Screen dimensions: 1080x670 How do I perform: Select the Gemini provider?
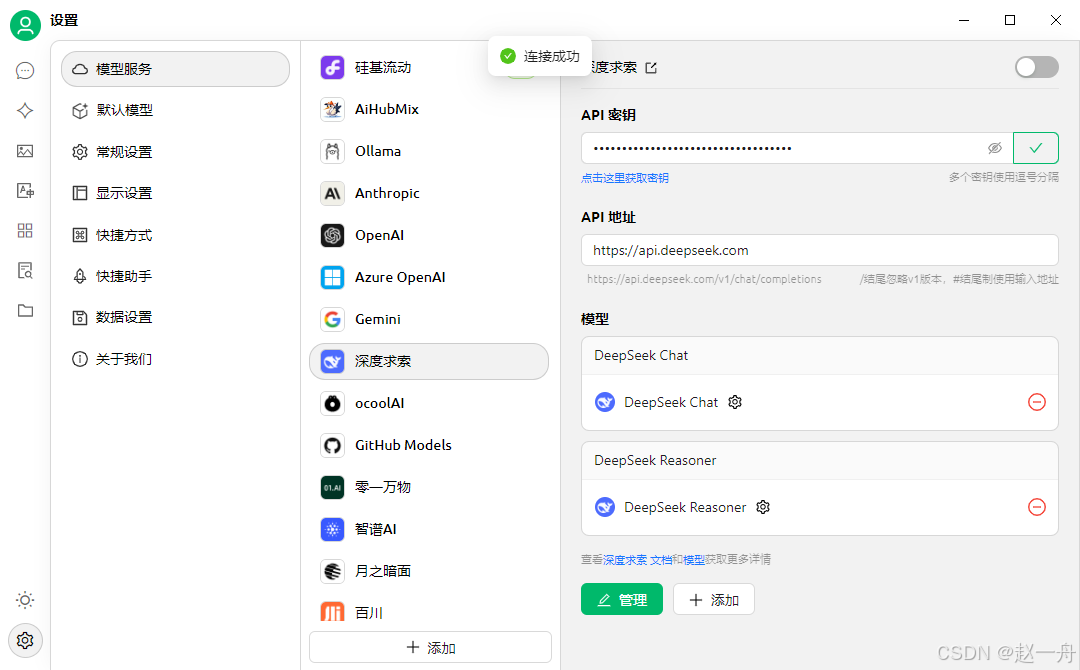[428, 320]
